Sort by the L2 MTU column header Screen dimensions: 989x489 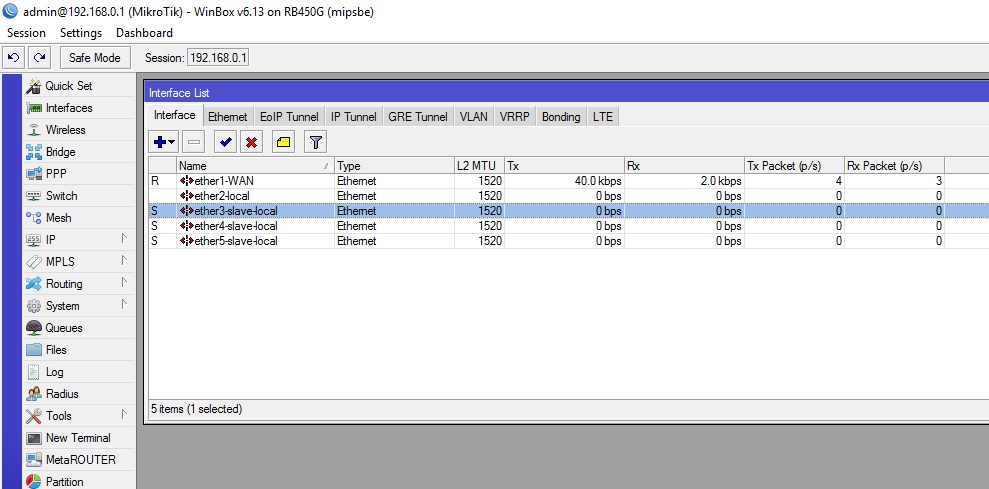click(x=479, y=166)
